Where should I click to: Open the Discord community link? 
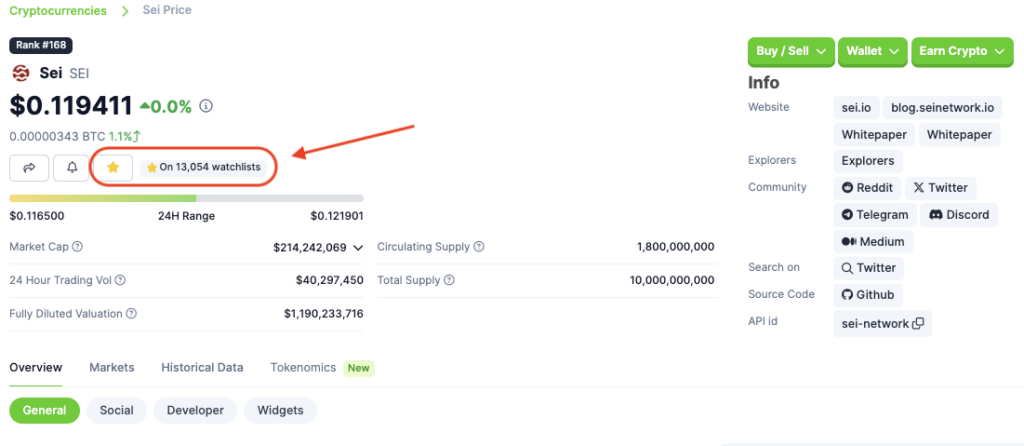959,215
